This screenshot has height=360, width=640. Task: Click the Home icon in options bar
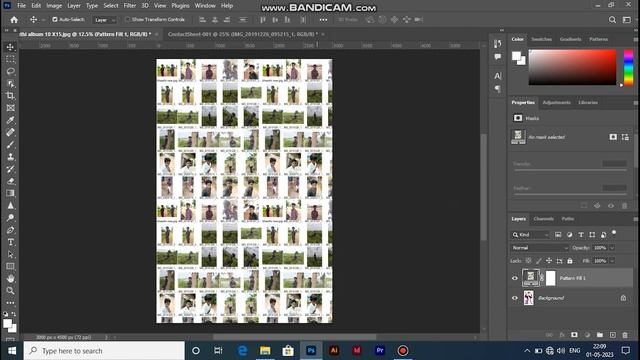pos(14,20)
